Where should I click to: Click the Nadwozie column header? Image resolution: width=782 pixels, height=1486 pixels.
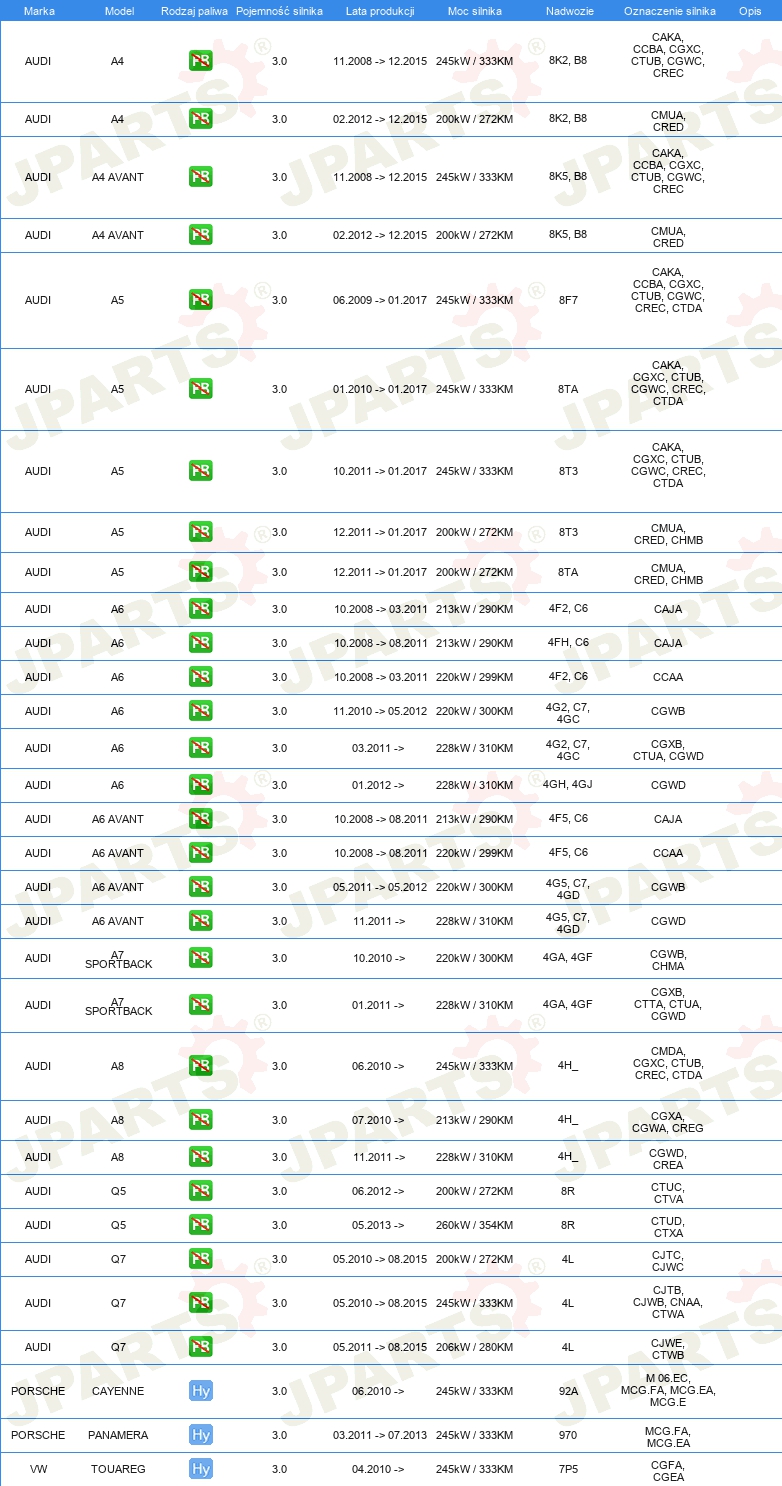pyautogui.click(x=568, y=10)
